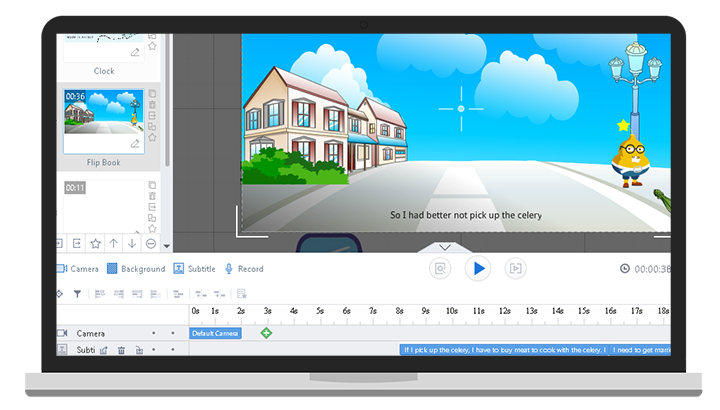Select subtitle clip 'I need to get marr'

(x=641, y=350)
